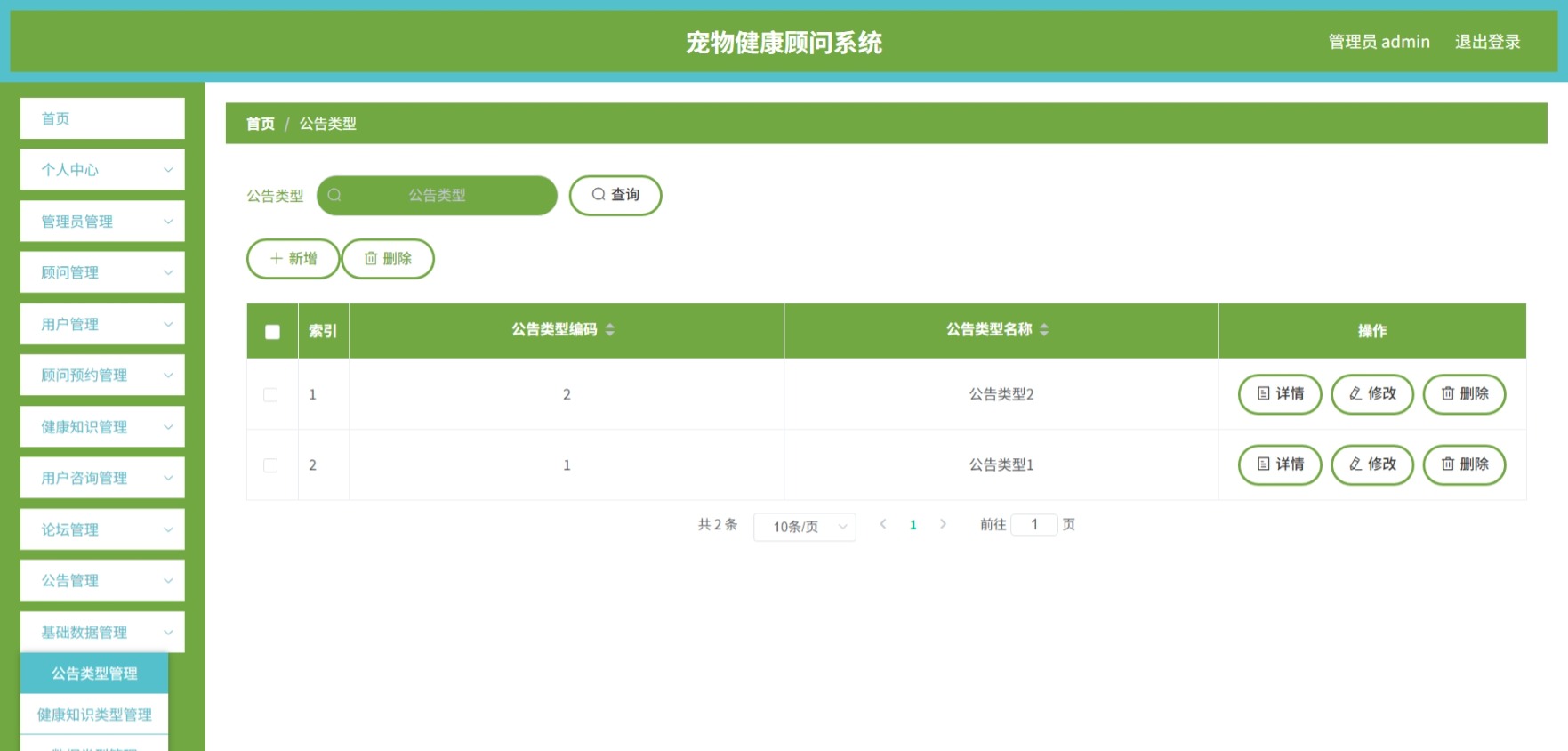Click the go-to-page number input
Screen dimensions: 1568x751
[x=1034, y=524]
